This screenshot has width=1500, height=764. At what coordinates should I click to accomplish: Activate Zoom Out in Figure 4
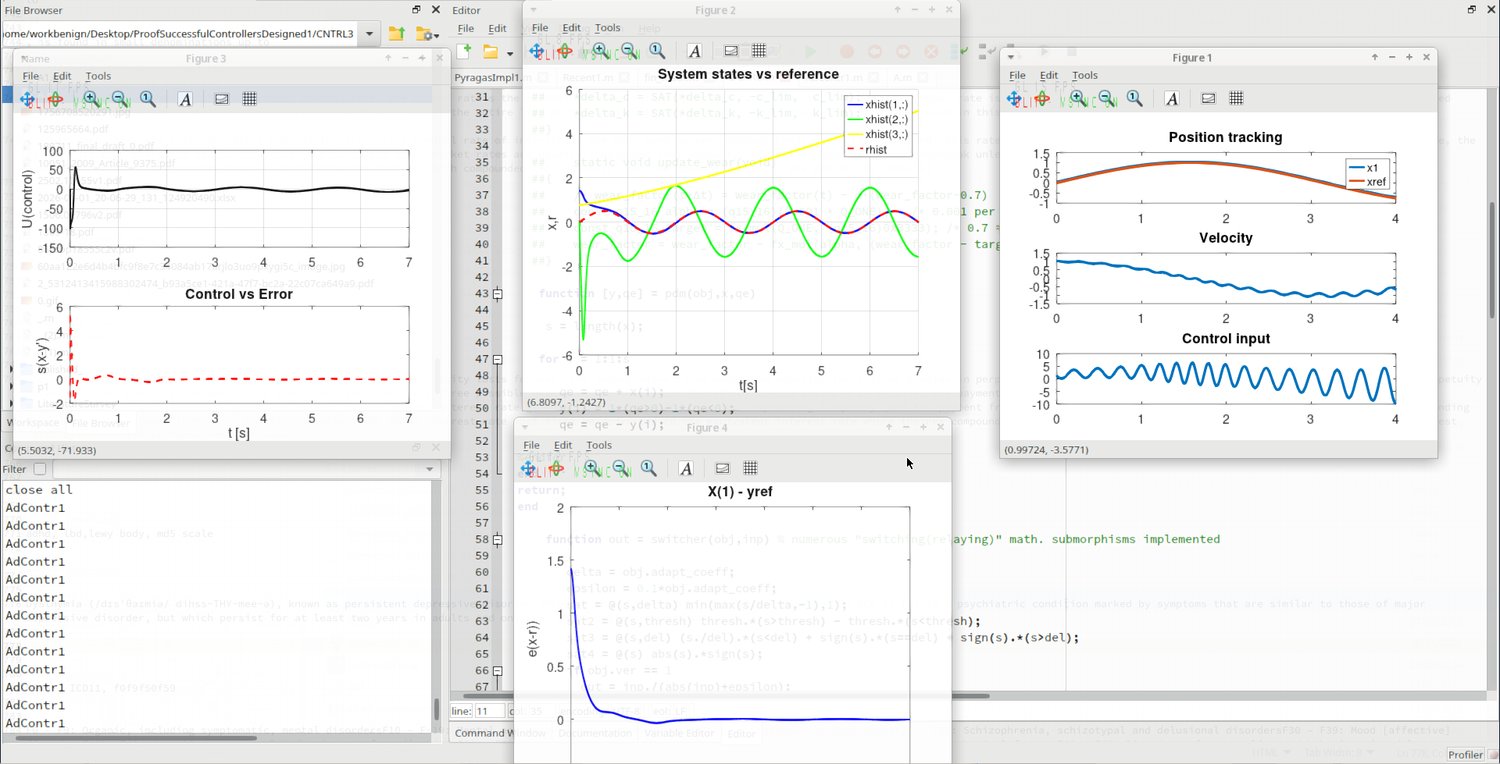click(x=621, y=468)
